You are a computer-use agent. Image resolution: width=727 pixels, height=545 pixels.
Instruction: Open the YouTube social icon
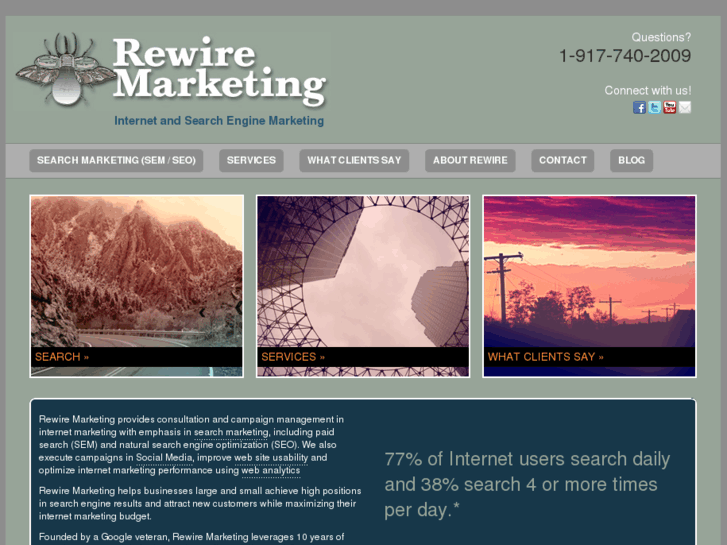[x=670, y=108]
